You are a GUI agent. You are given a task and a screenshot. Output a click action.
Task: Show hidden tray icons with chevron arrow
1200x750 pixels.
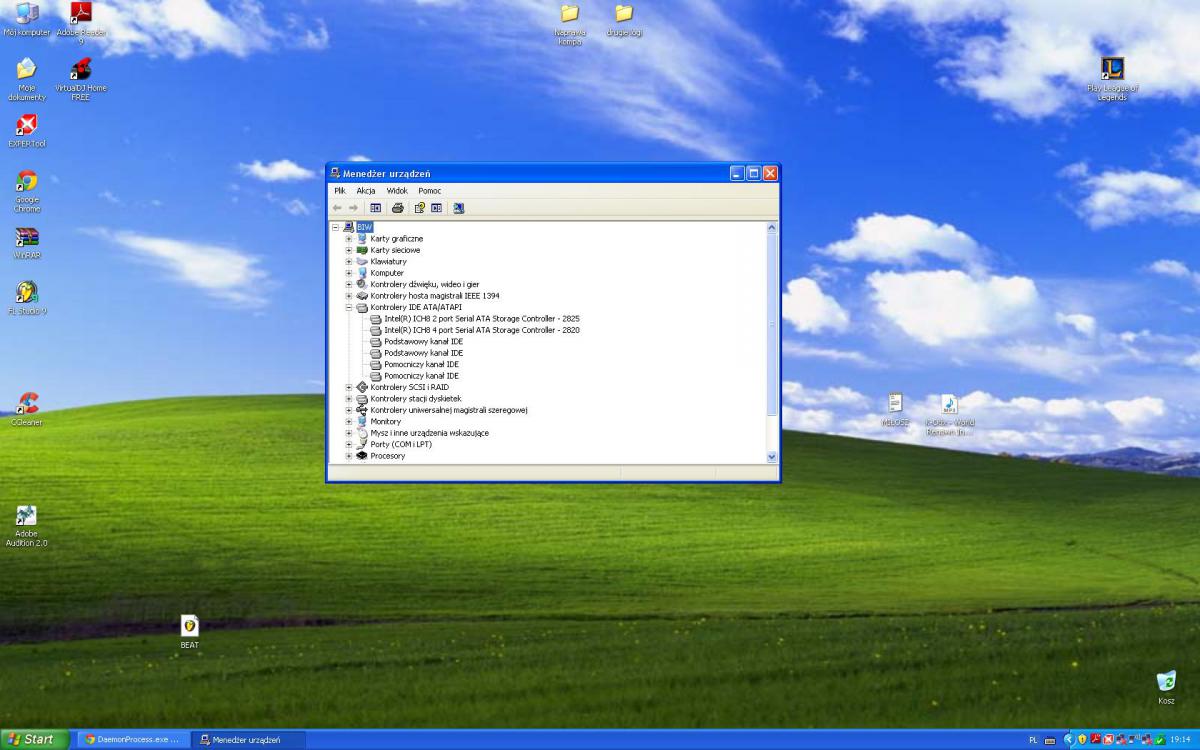click(x=1069, y=740)
